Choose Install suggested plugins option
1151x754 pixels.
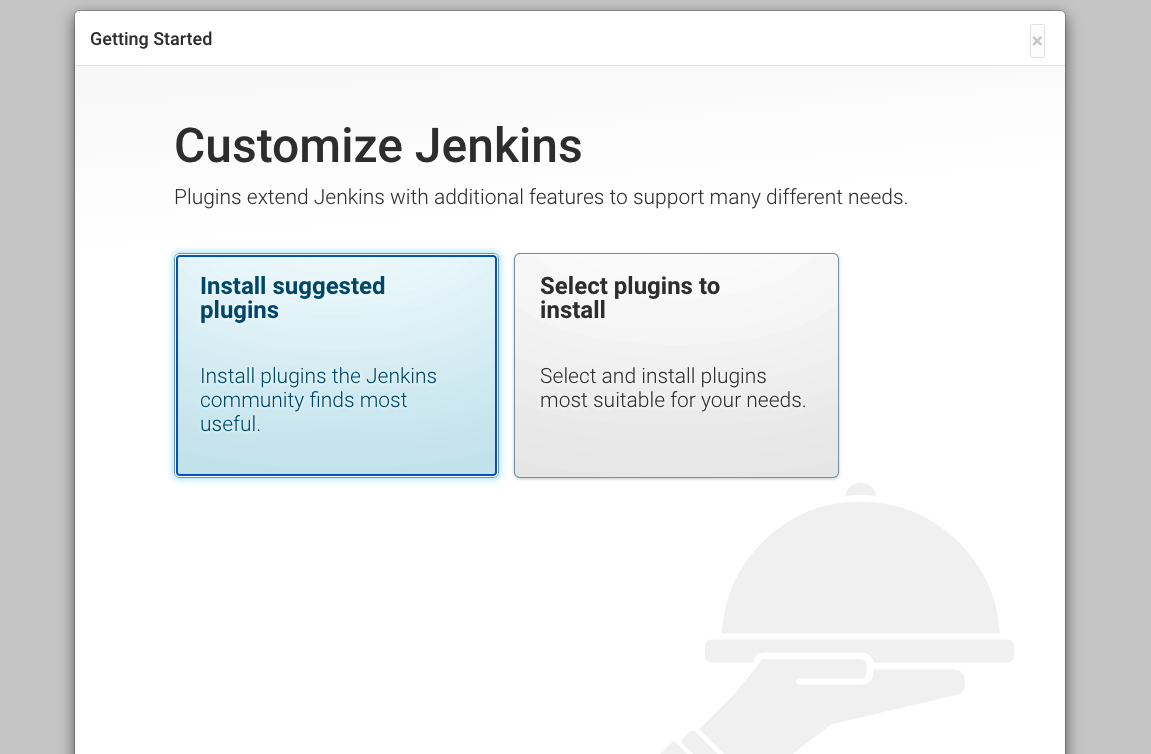(x=336, y=365)
